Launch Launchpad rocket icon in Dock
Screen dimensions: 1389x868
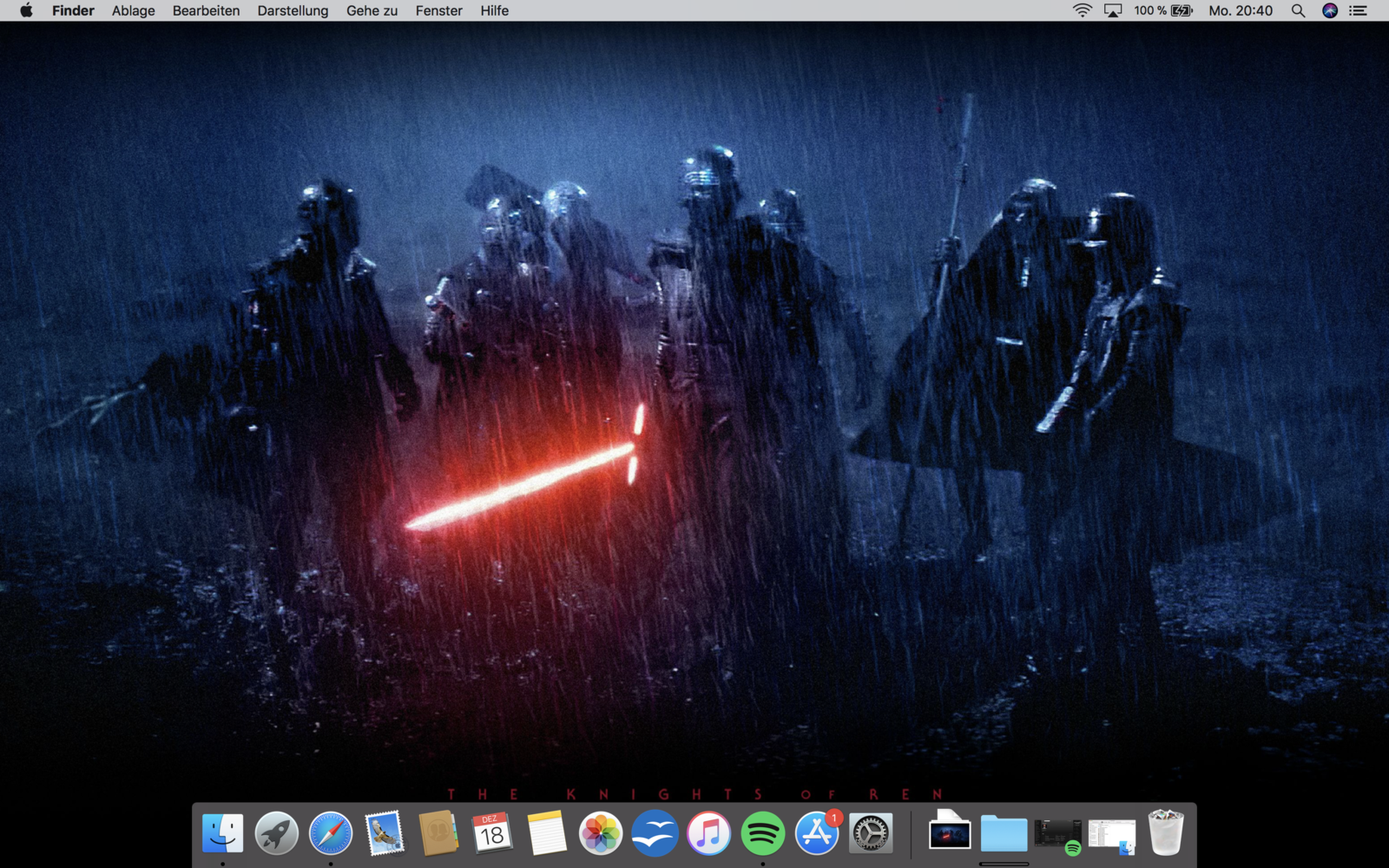click(277, 833)
